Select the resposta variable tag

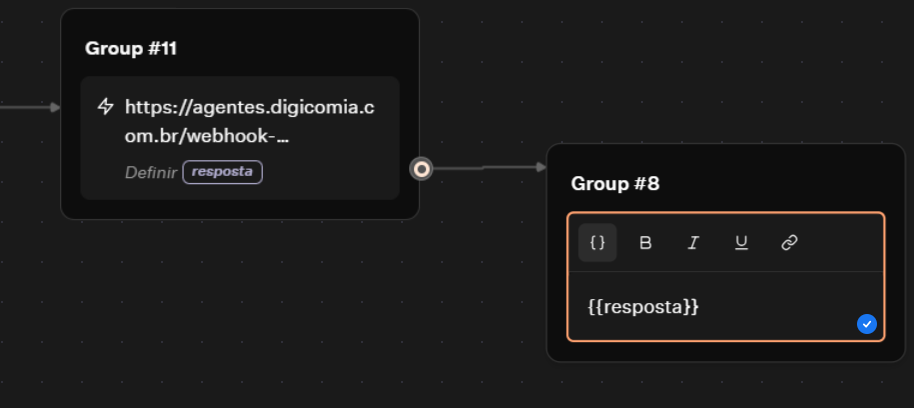(x=222, y=172)
